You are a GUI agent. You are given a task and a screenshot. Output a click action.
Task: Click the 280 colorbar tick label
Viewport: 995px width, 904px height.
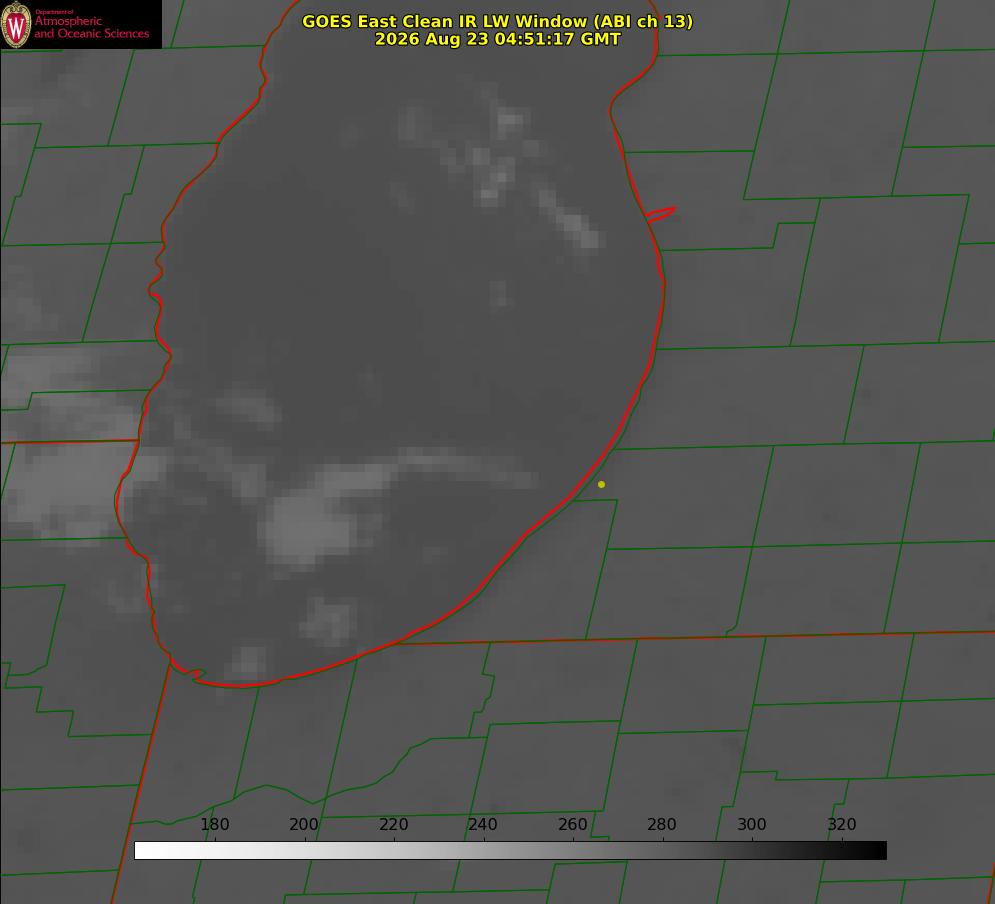[662, 824]
